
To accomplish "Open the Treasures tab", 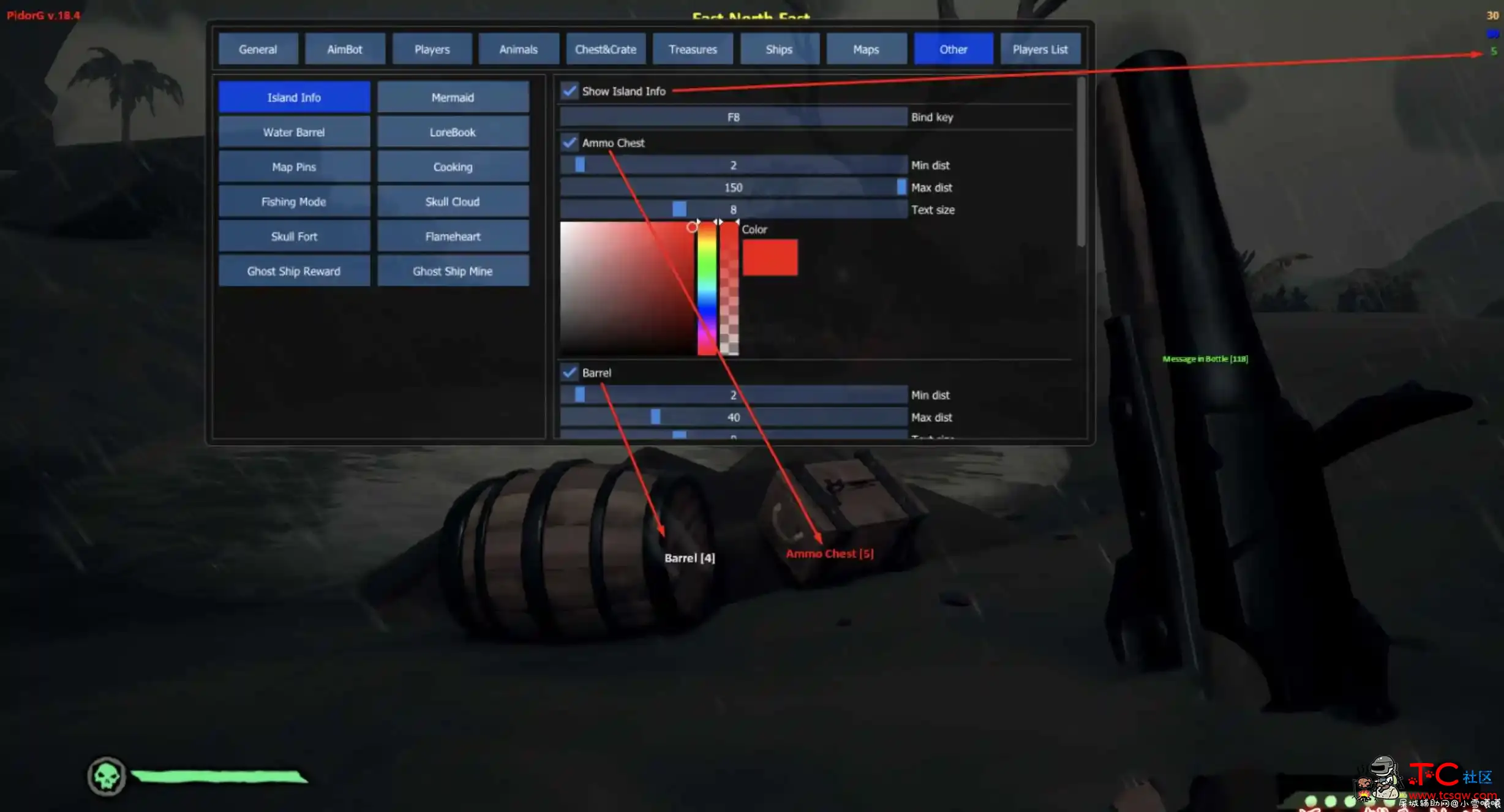I will pos(693,49).
